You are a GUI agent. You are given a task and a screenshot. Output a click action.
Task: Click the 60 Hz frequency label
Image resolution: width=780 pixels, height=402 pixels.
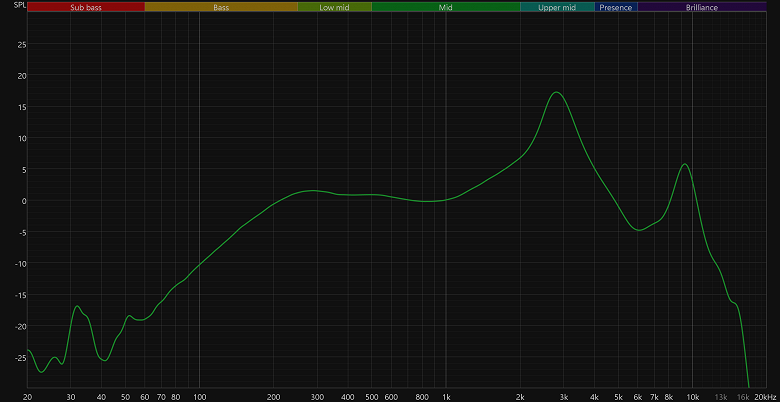click(145, 397)
